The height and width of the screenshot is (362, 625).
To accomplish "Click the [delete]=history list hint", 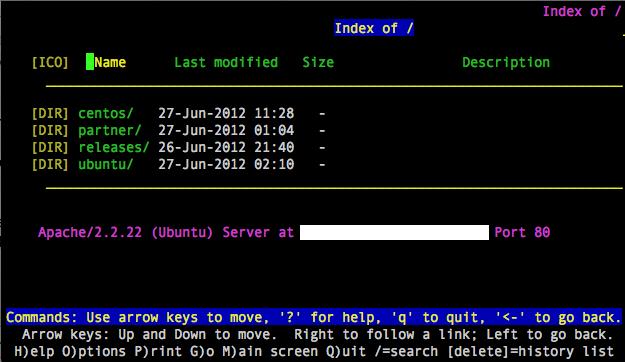I will (x=530, y=352).
